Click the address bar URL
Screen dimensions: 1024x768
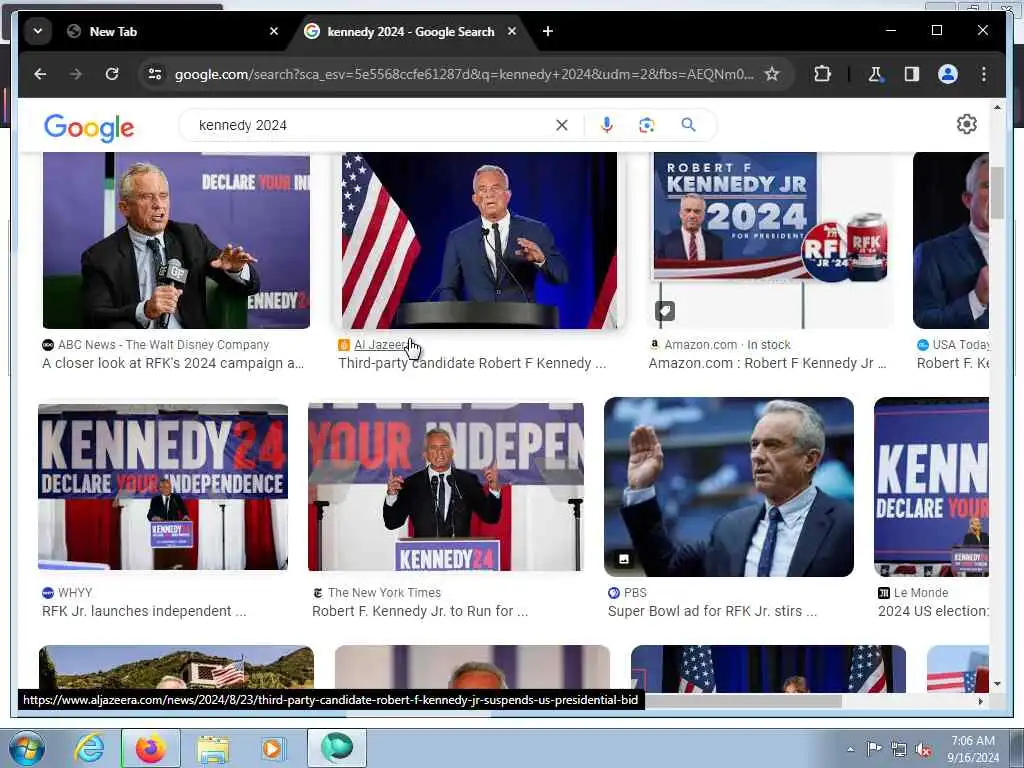pyautogui.click(x=464, y=74)
